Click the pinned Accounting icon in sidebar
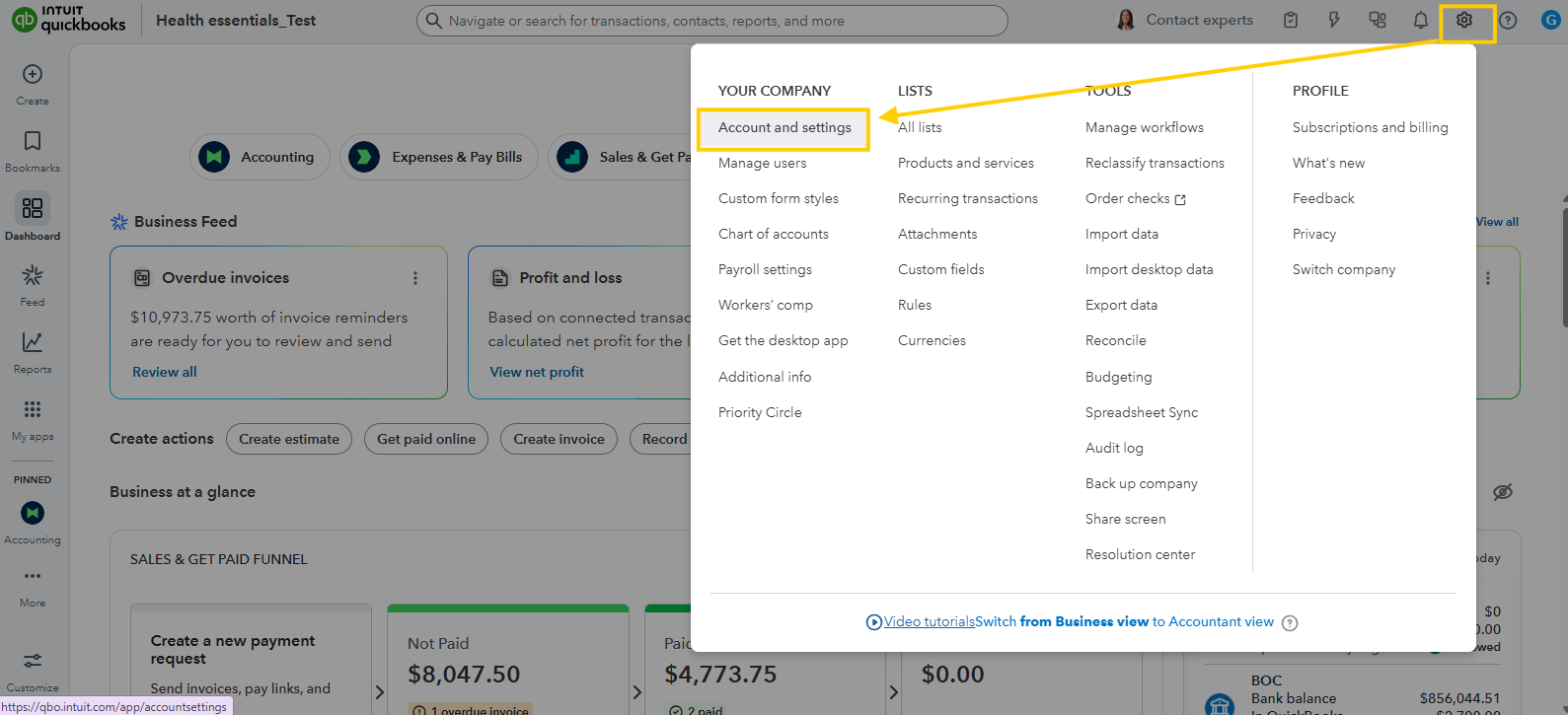The height and width of the screenshot is (715, 1568). click(33, 513)
